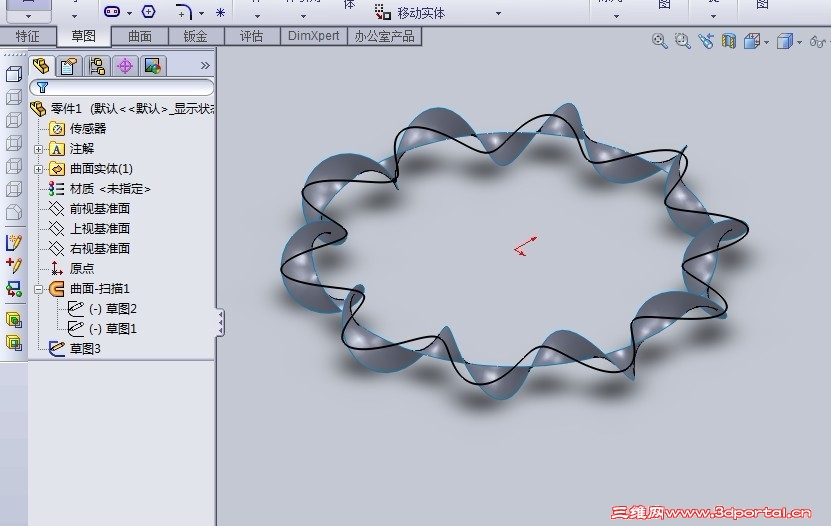Click the red origin triad in viewport
The width and height of the screenshot is (831, 526).
525,246
